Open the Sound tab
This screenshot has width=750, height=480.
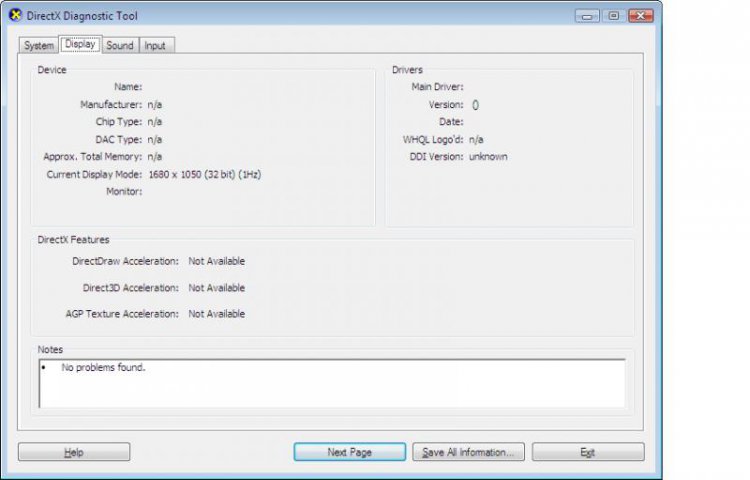(120, 45)
